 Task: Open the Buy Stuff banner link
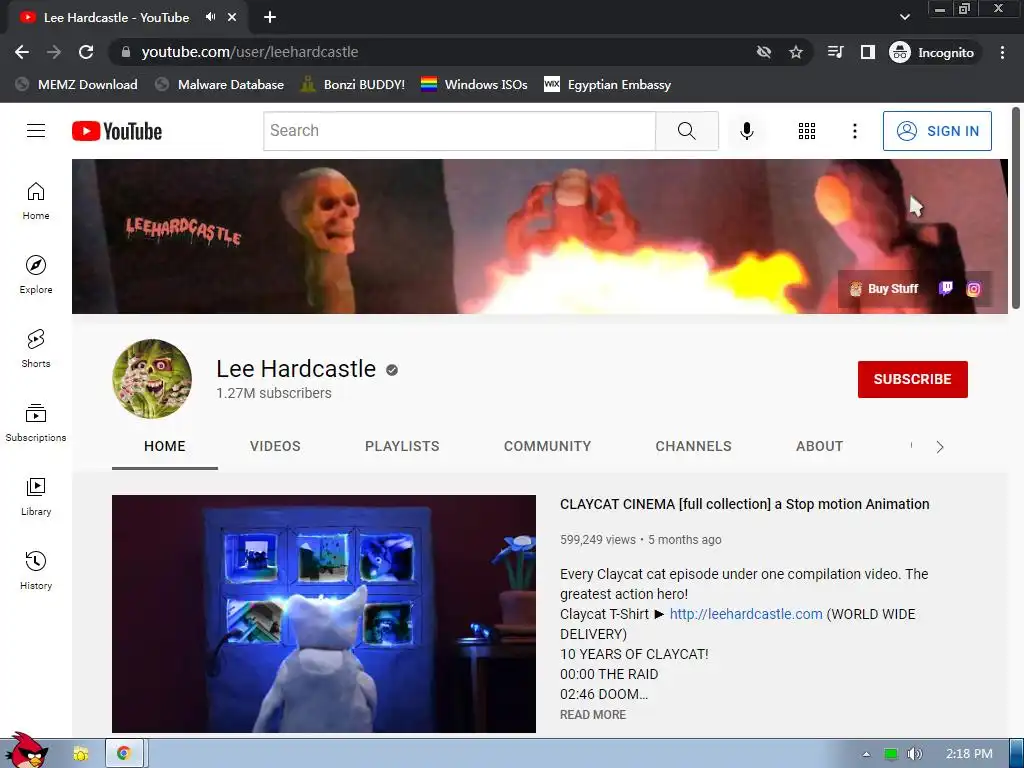click(x=884, y=289)
